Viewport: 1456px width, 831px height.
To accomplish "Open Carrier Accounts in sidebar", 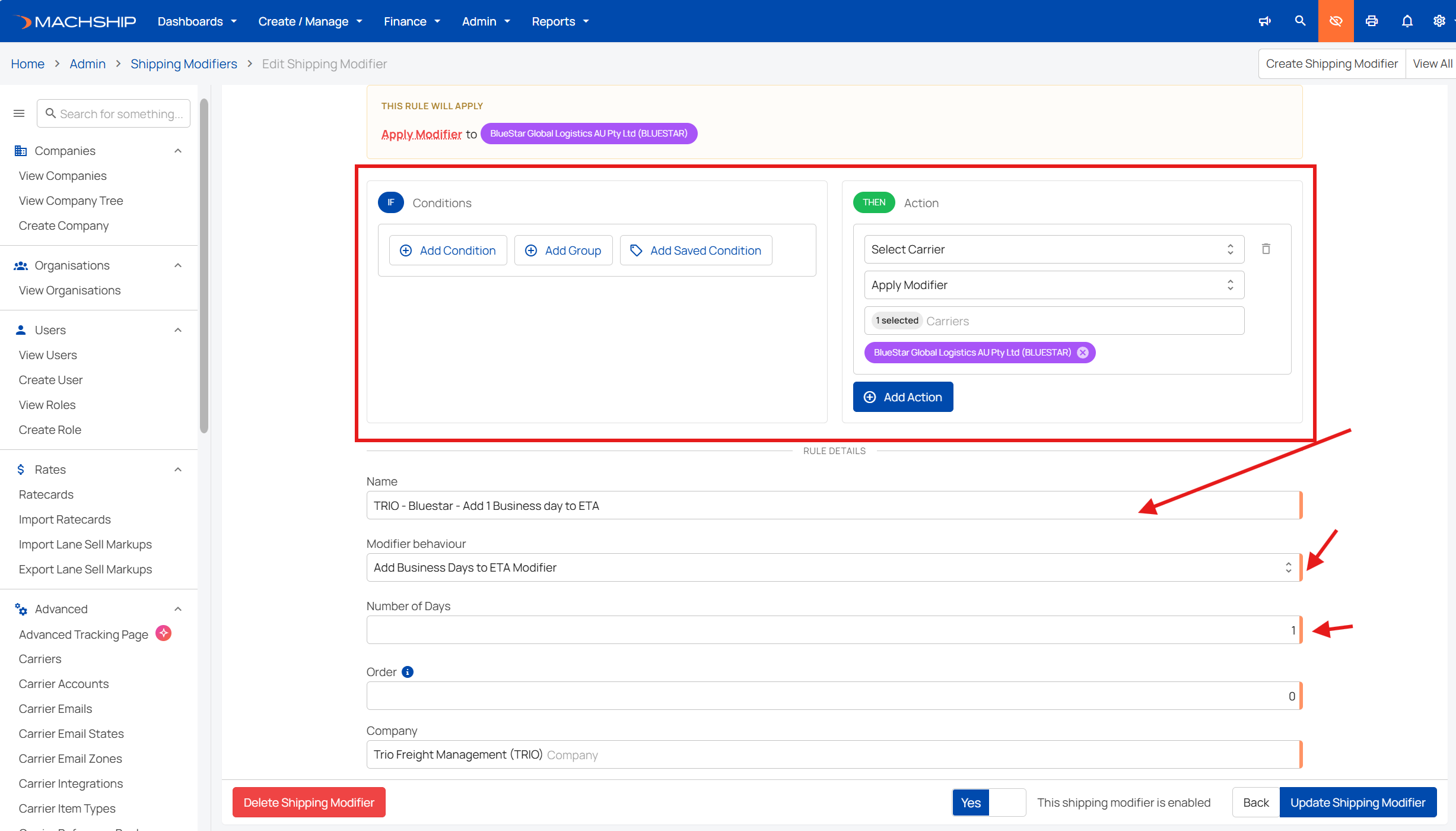I will [x=64, y=684].
